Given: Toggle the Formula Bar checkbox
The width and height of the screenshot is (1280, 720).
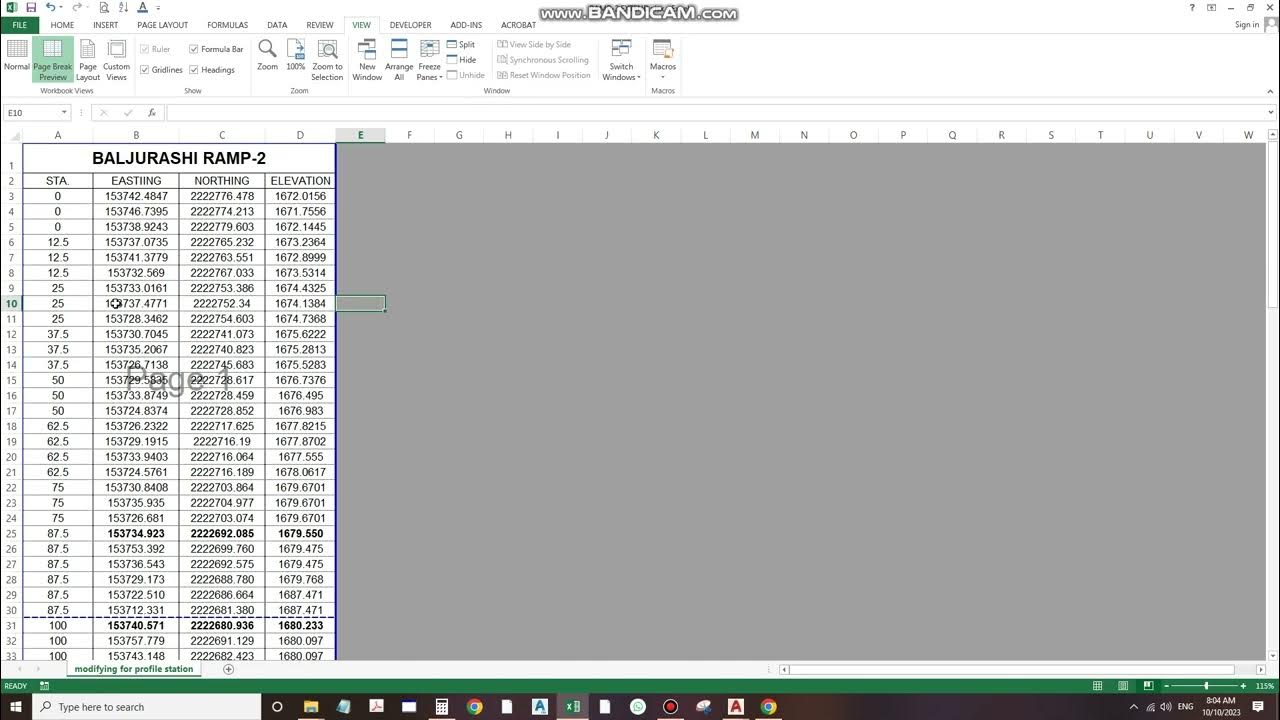Looking at the screenshot, I should tap(216, 49).
